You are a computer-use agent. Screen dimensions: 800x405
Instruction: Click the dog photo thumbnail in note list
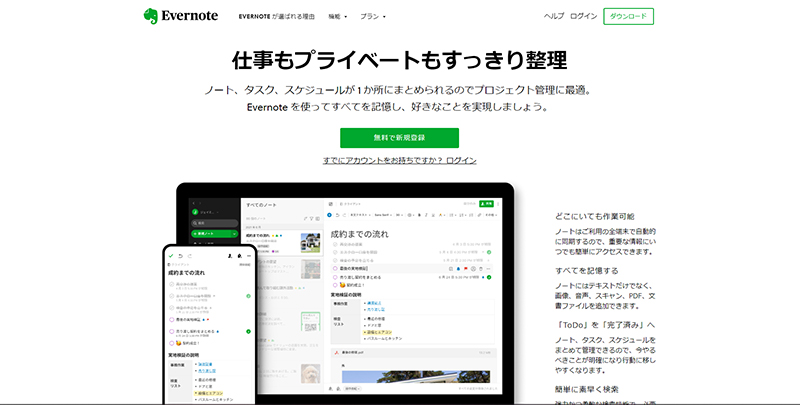(311, 373)
